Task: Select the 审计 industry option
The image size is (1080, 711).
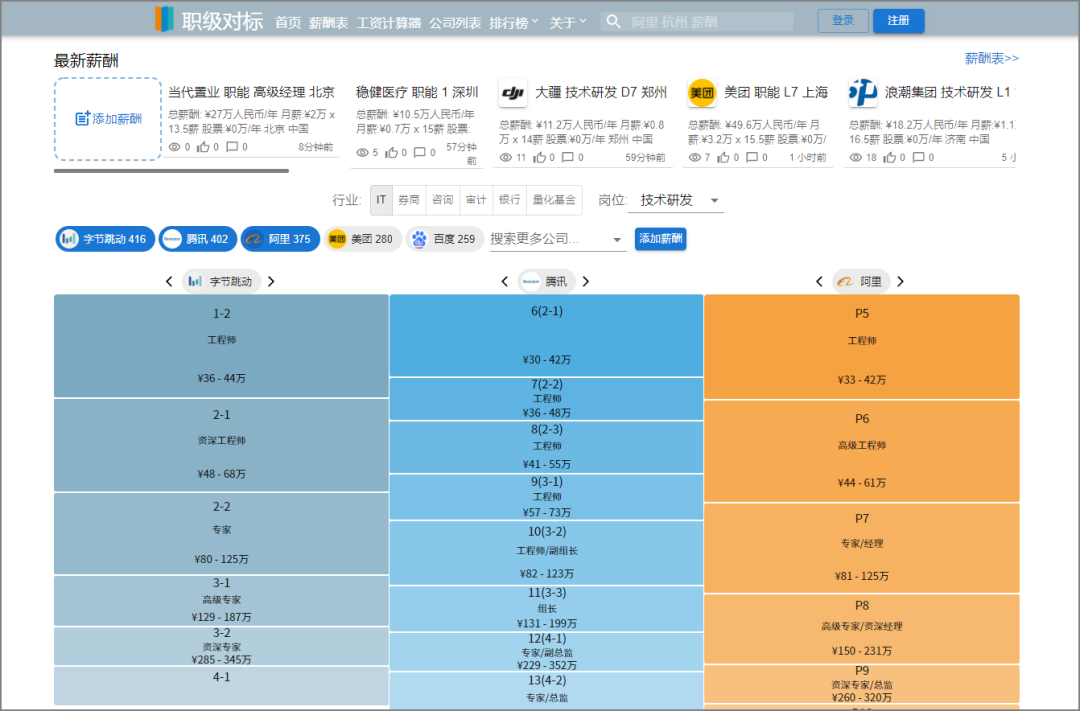Action: [476, 200]
